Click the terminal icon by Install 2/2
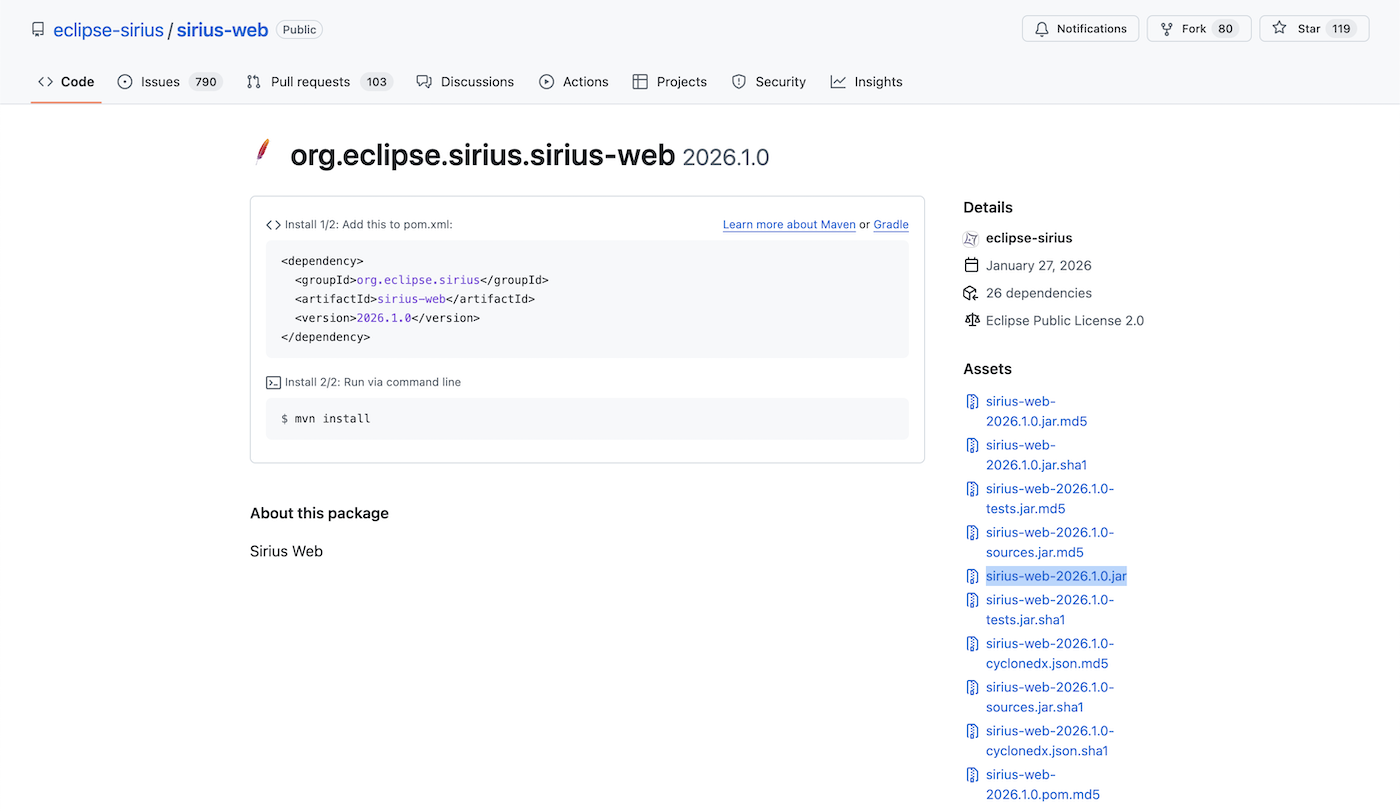The width and height of the screenshot is (1400, 811). pos(273,382)
